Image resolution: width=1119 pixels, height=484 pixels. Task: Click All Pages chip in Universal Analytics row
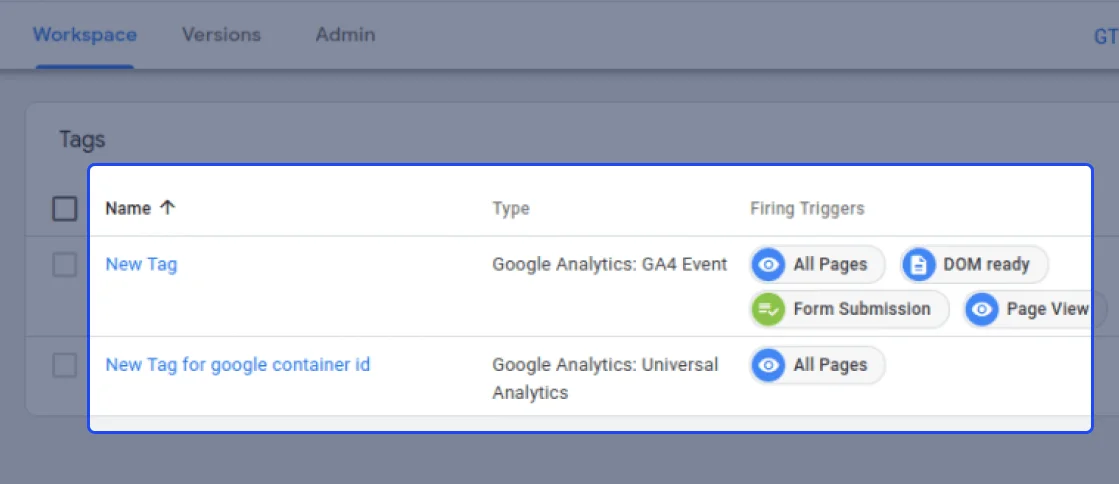pos(818,365)
